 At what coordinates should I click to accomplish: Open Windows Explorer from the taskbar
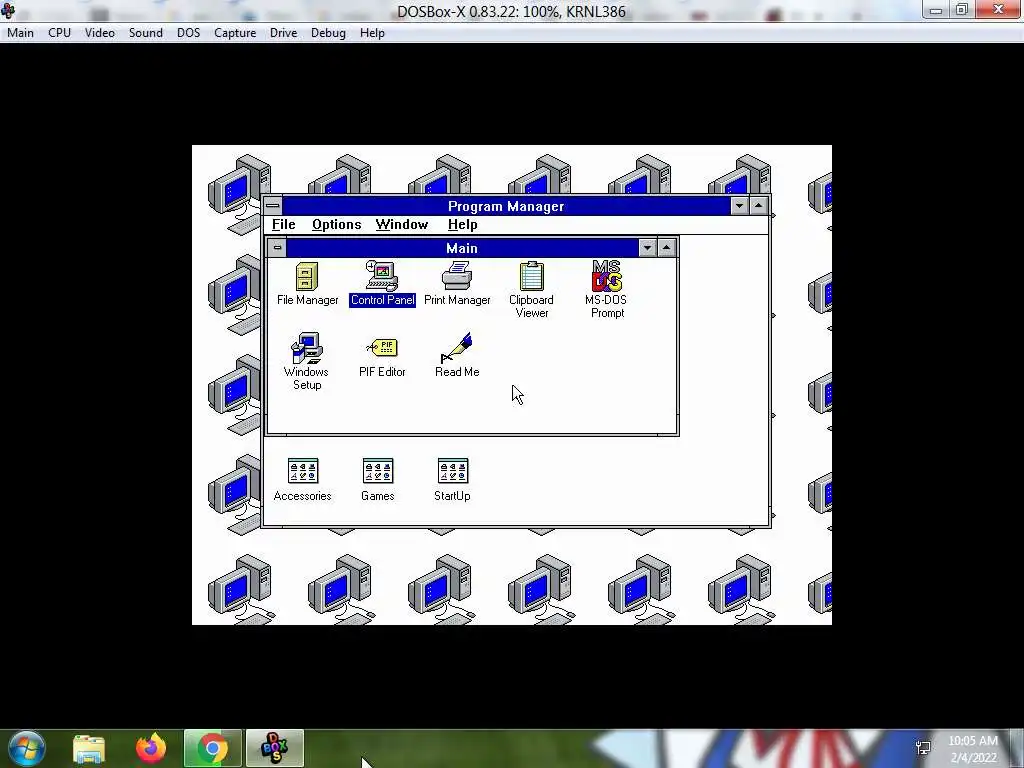89,748
